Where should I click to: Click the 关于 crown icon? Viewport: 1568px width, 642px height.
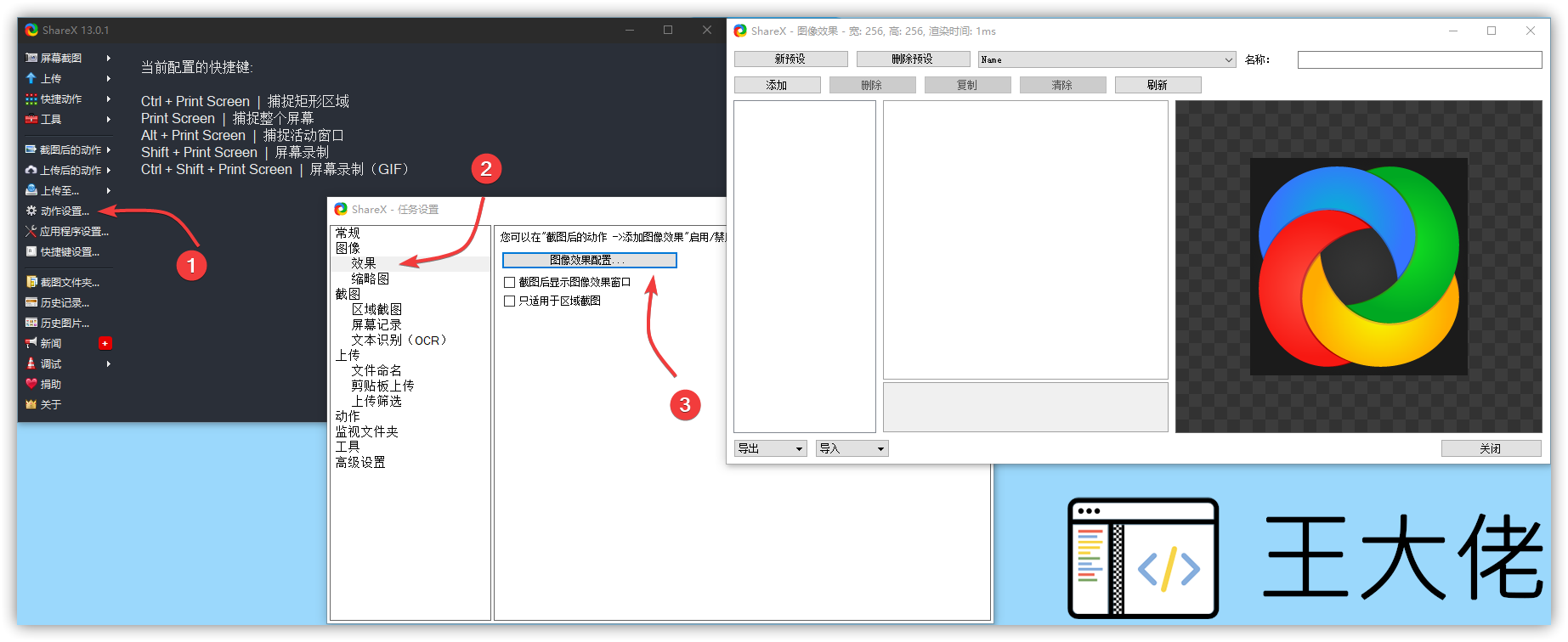[31, 404]
